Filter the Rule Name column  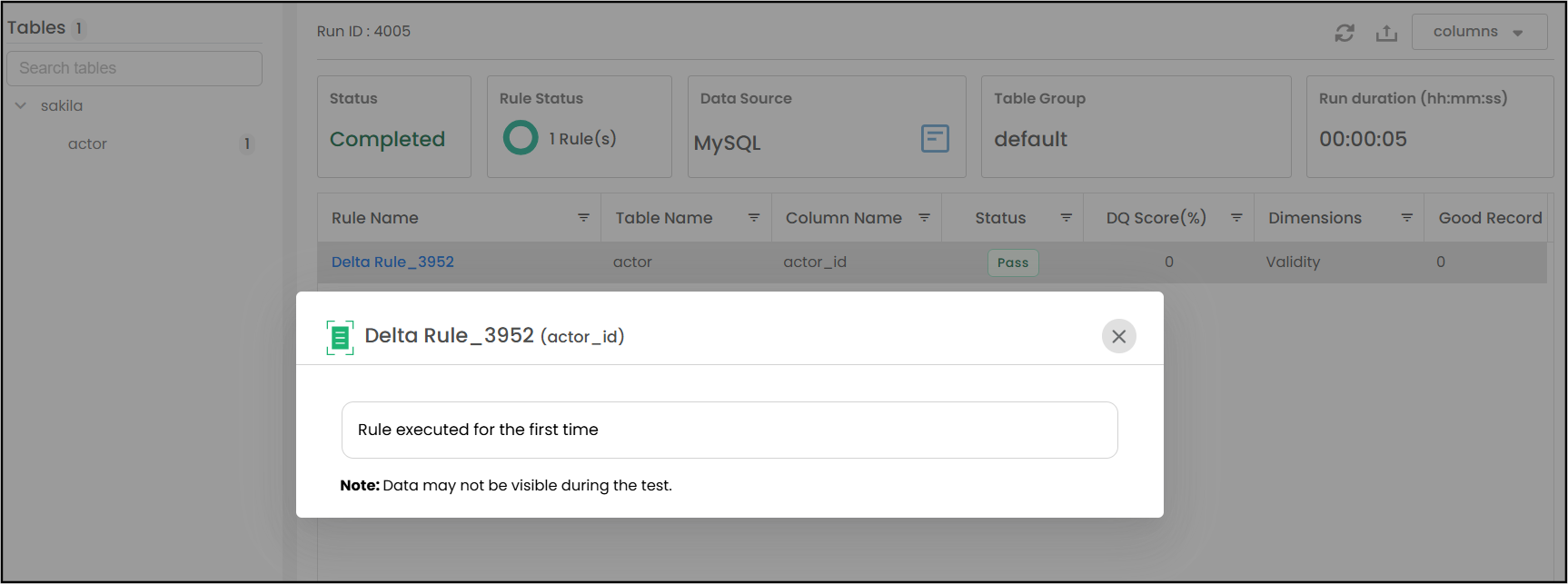583,218
